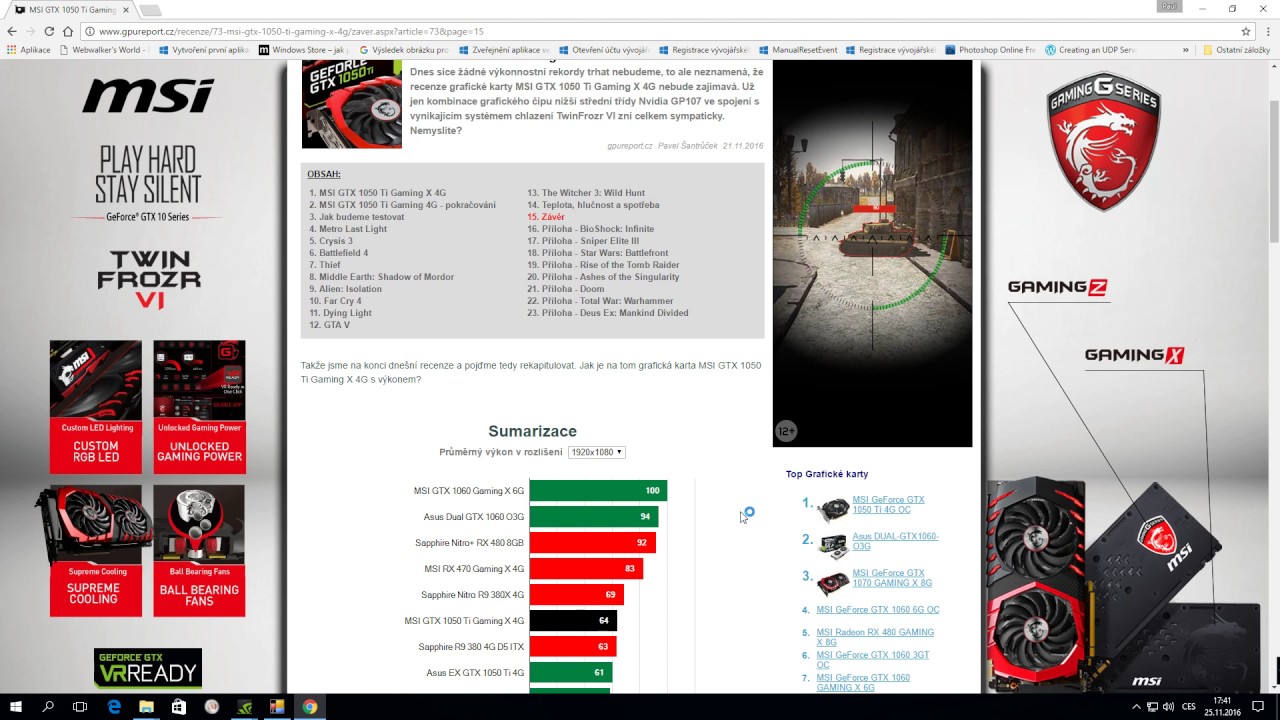View site info icon in the address bar
Image resolution: width=1280 pixels, height=720 pixels.
point(91,32)
